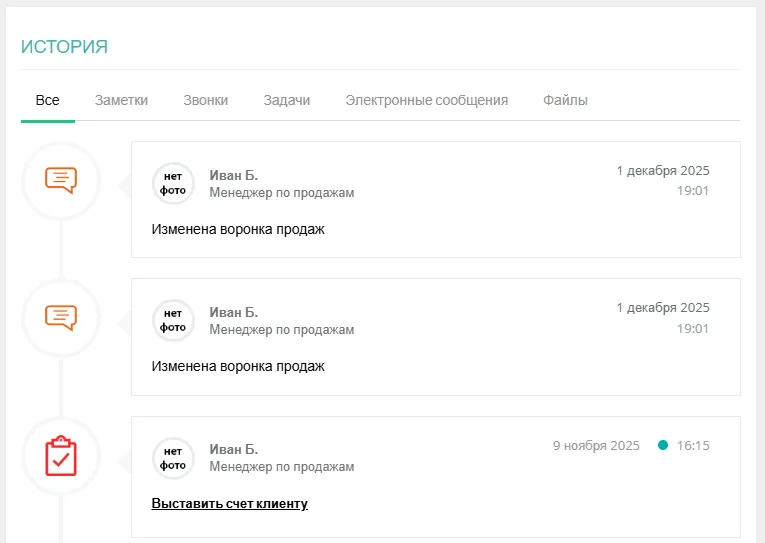Image resolution: width=765 pixels, height=543 pixels.
Task: Click the 'нет фото' avatar in second entry
Action: [173, 320]
